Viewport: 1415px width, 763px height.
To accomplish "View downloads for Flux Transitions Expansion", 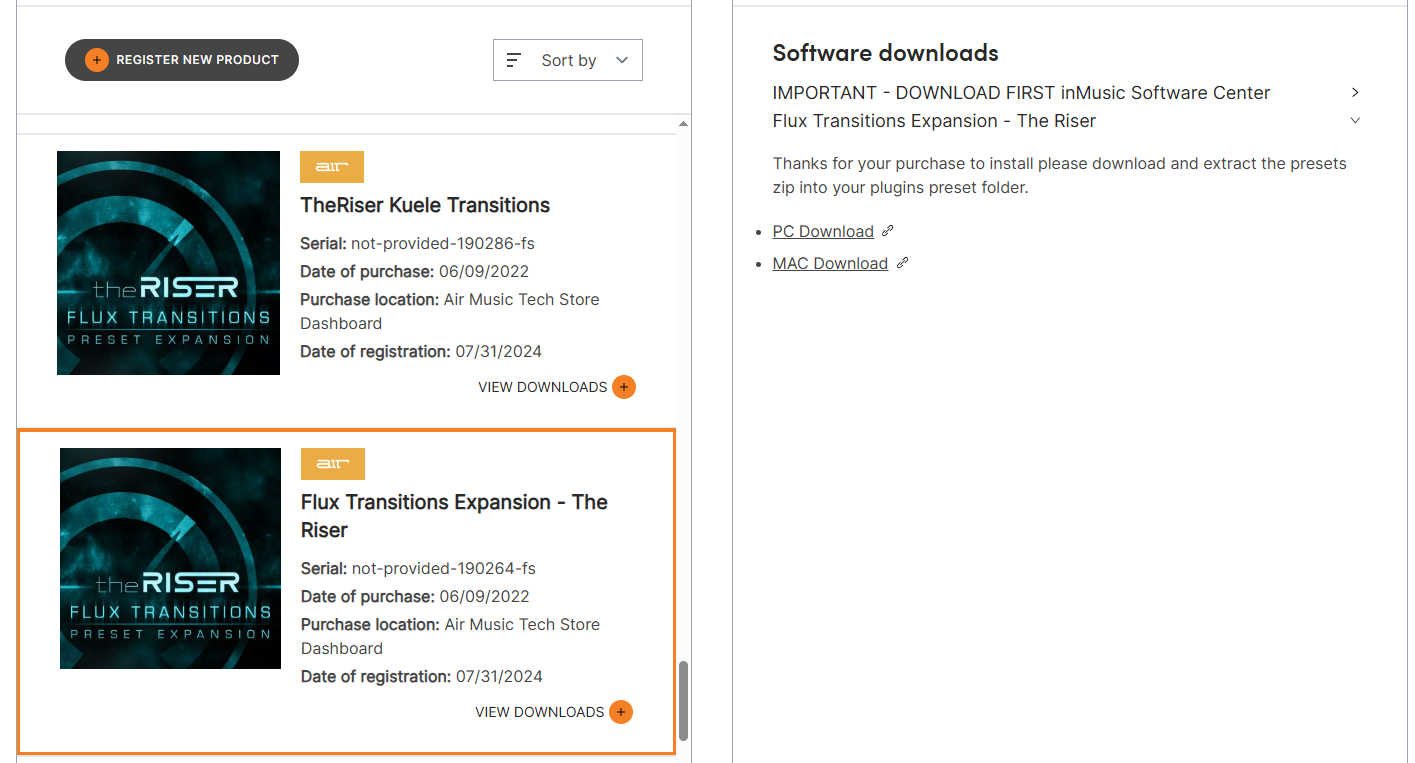I will [540, 712].
